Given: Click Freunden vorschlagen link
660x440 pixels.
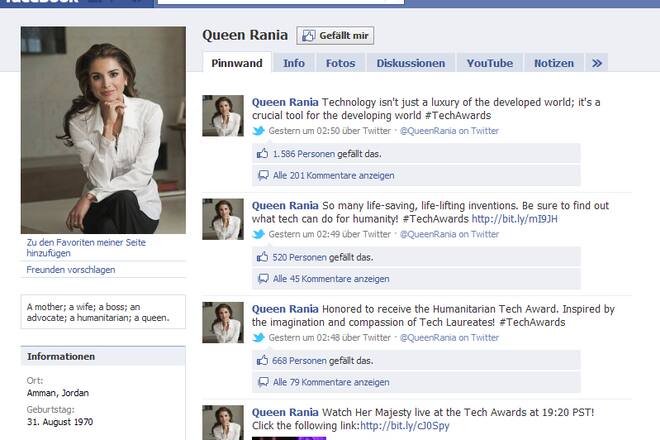Looking at the screenshot, I should tap(71, 270).
